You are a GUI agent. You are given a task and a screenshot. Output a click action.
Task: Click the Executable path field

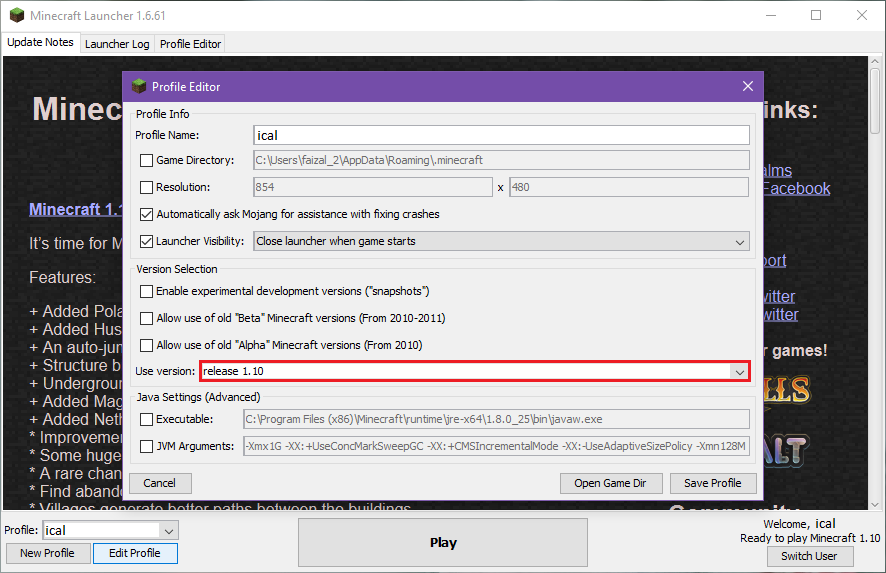tap(497, 419)
